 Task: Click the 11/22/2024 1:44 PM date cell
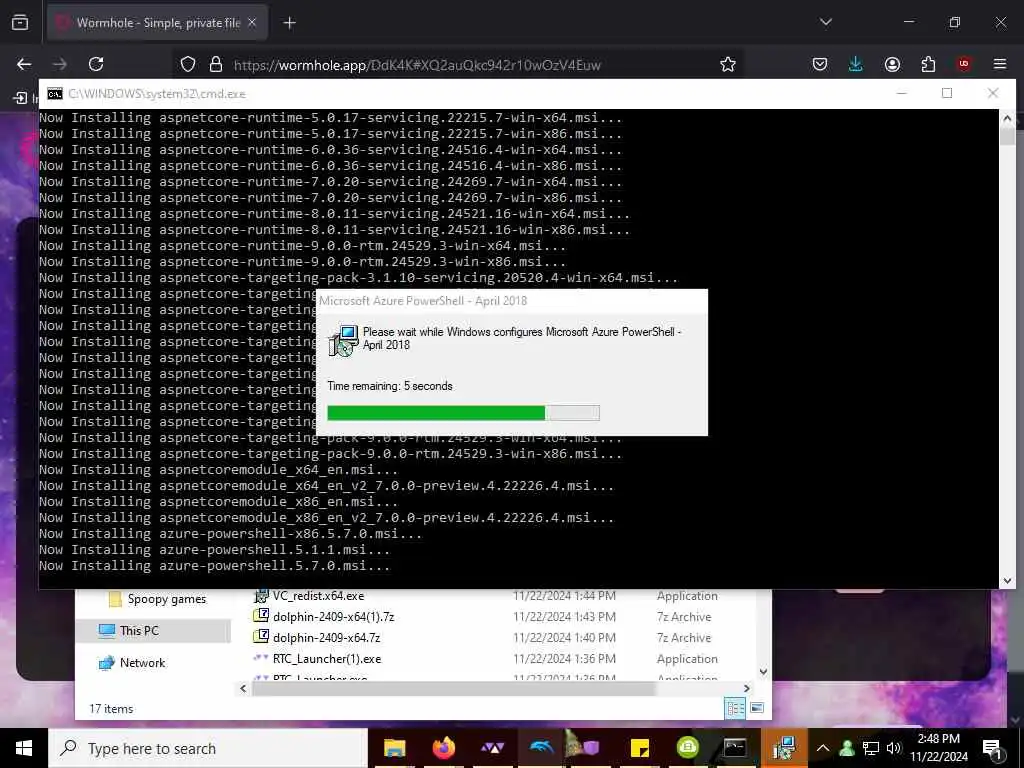[564, 596]
